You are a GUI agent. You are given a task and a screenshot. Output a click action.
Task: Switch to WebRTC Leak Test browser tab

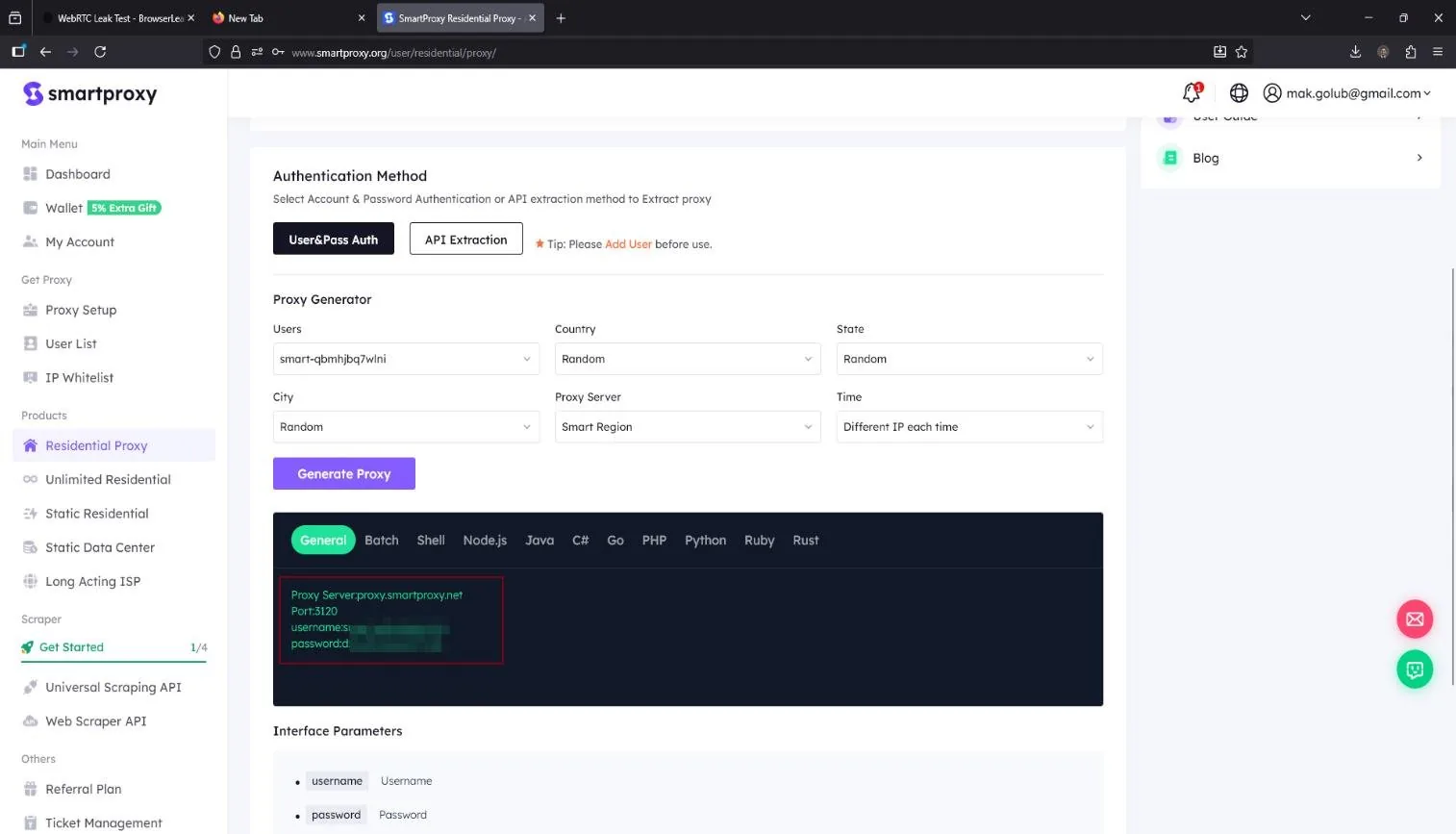click(120, 18)
